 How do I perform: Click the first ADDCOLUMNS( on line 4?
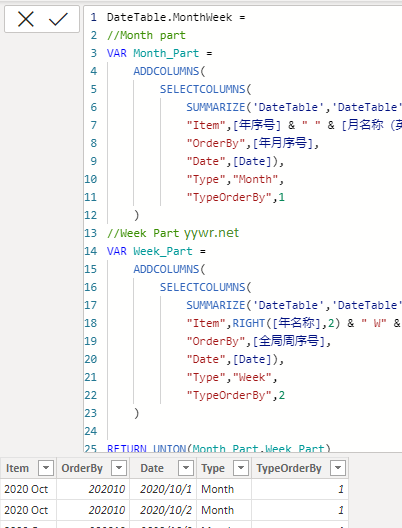click(x=169, y=71)
